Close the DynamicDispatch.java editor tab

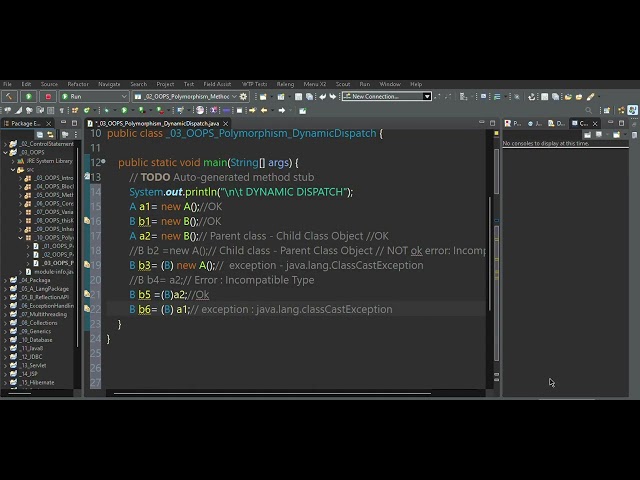click(225, 123)
